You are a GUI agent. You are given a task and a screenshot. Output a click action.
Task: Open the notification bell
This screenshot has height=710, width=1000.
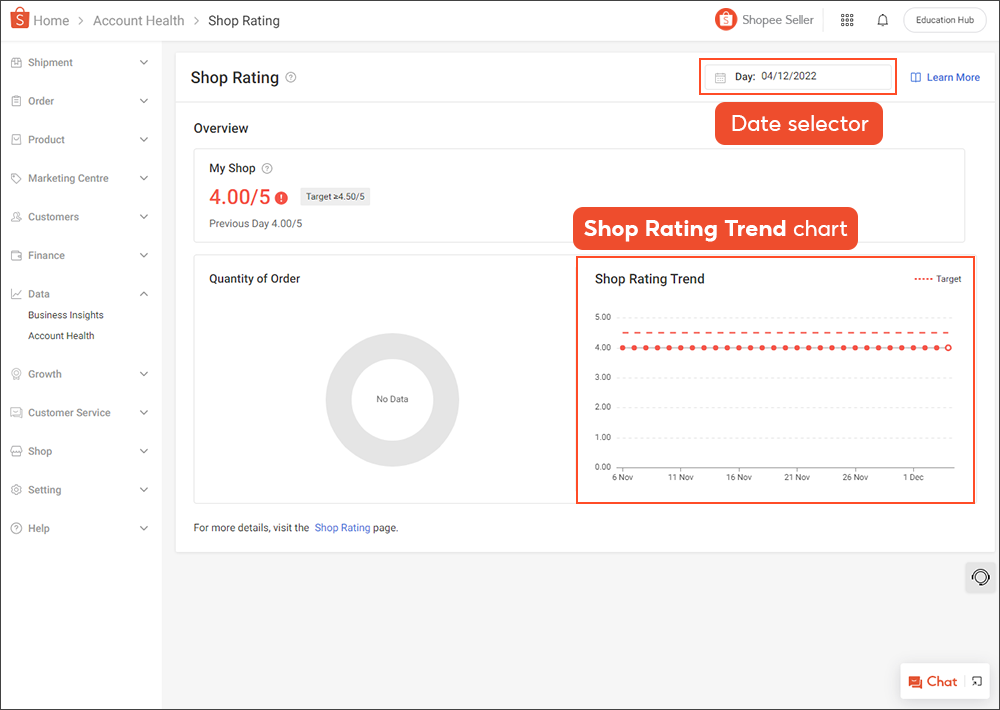[x=882, y=19]
